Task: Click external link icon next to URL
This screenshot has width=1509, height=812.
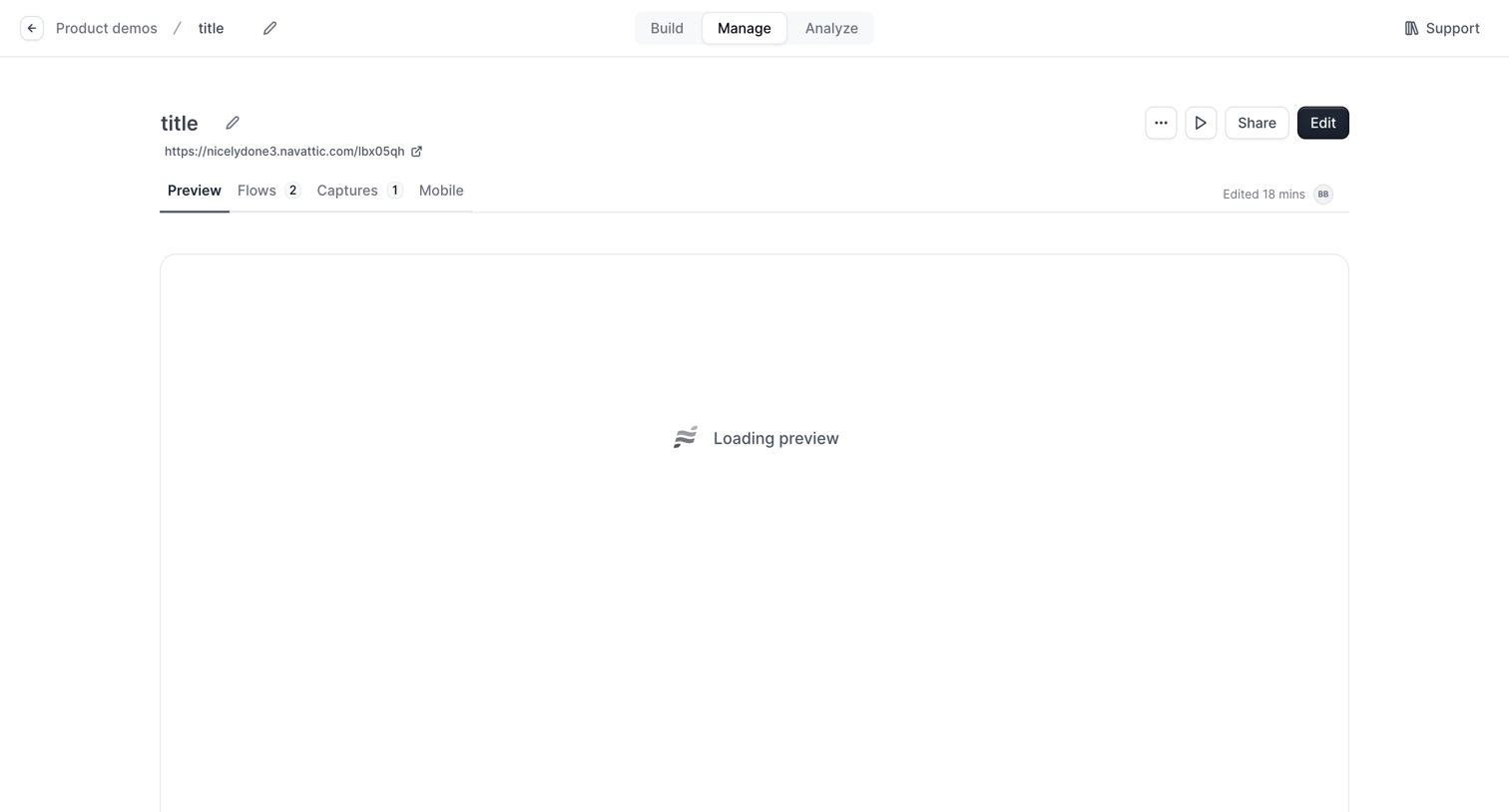Action: tap(417, 152)
